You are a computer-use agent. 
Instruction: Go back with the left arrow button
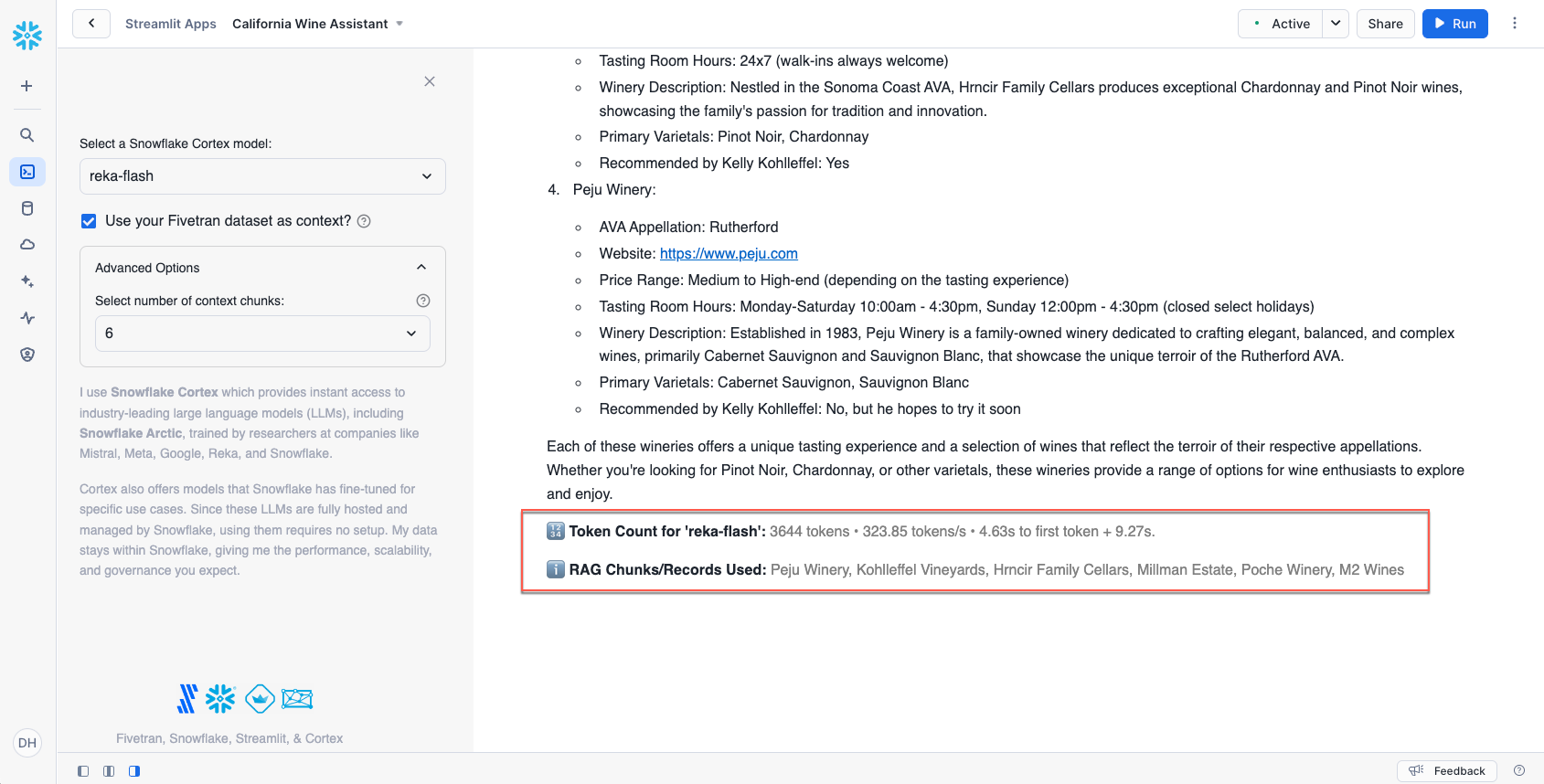[x=91, y=24]
